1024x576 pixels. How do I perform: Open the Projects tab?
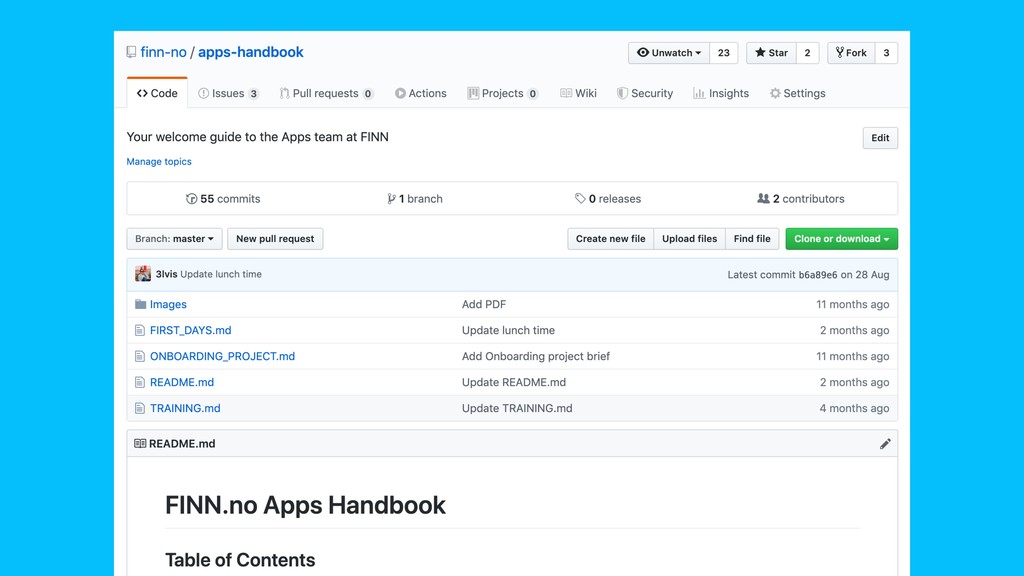502,93
